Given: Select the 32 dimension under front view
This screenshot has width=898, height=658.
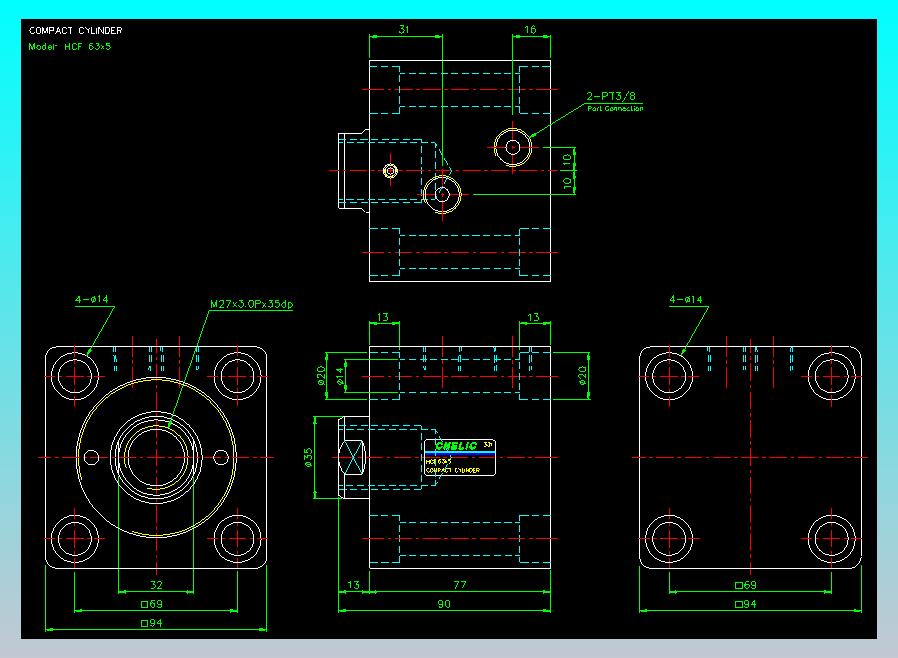Looking at the screenshot, I should point(156,585).
